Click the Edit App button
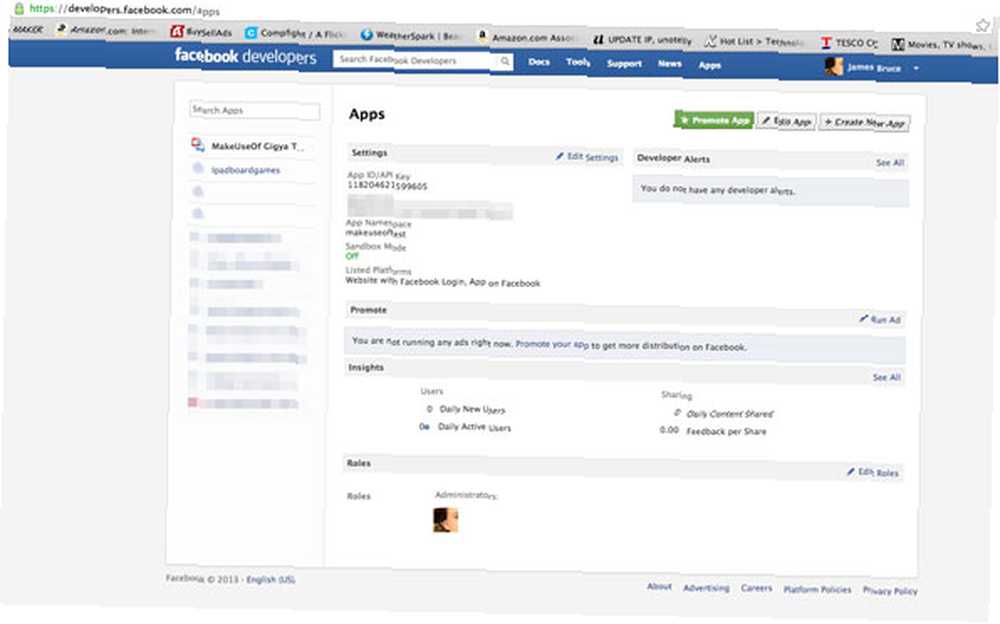 pos(786,121)
